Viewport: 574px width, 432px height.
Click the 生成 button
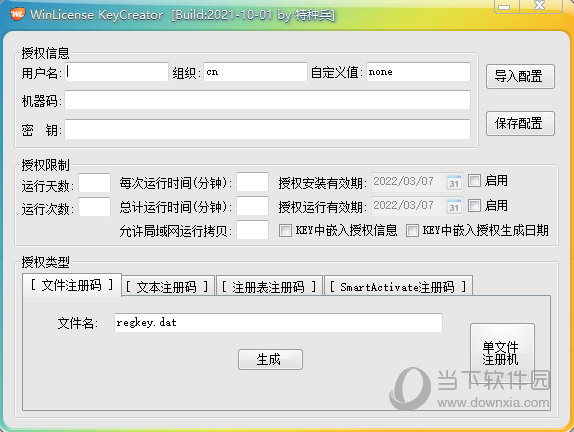(x=270, y=360)
